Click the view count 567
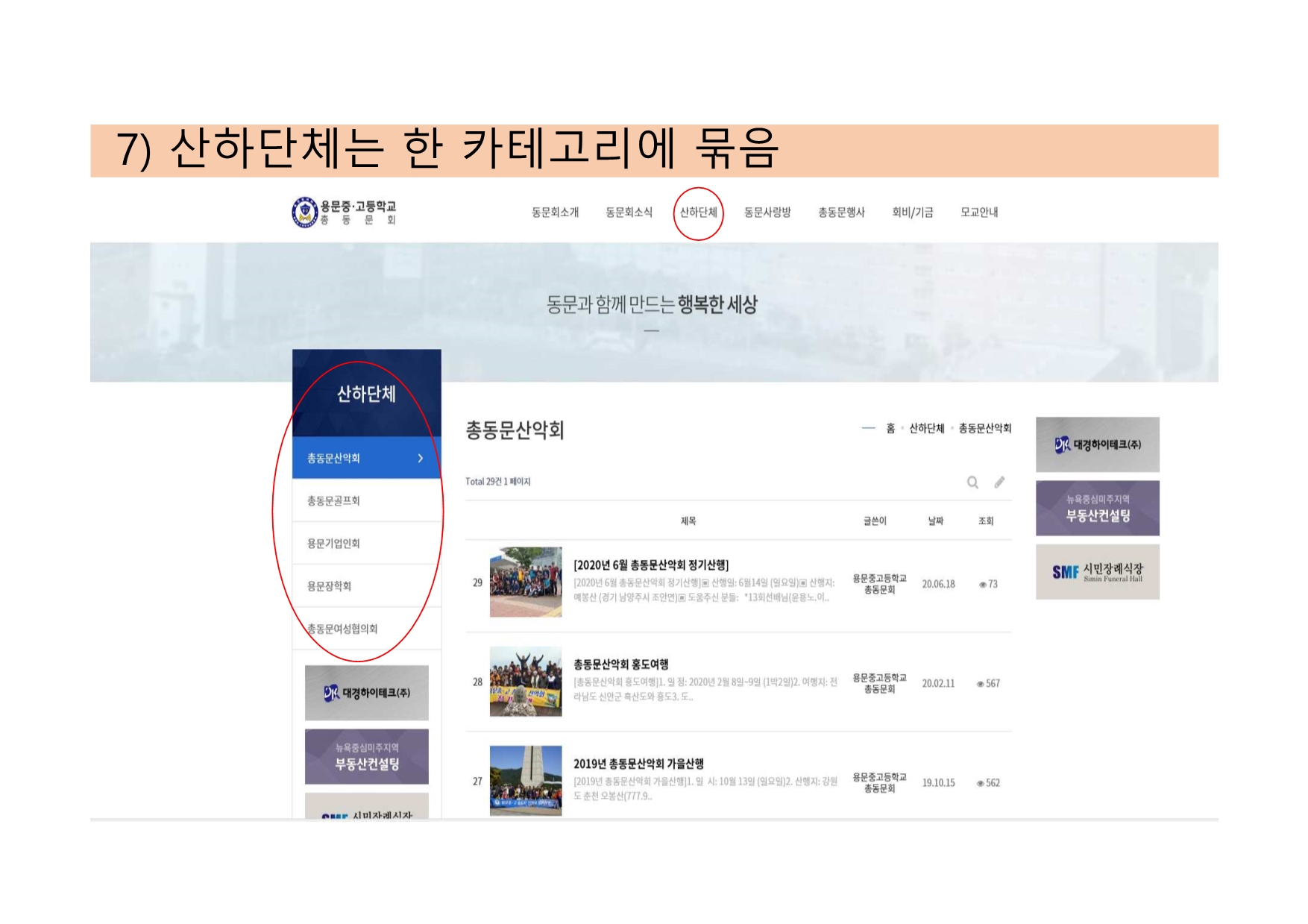Screen dimensions: 1308x924 988,683
